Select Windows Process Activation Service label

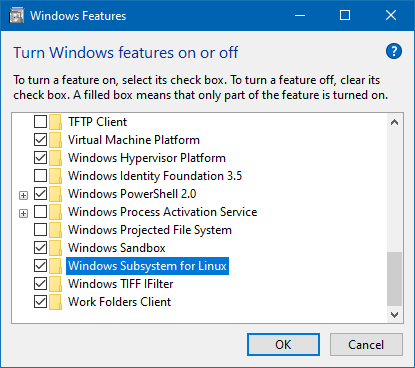[163, 212]
